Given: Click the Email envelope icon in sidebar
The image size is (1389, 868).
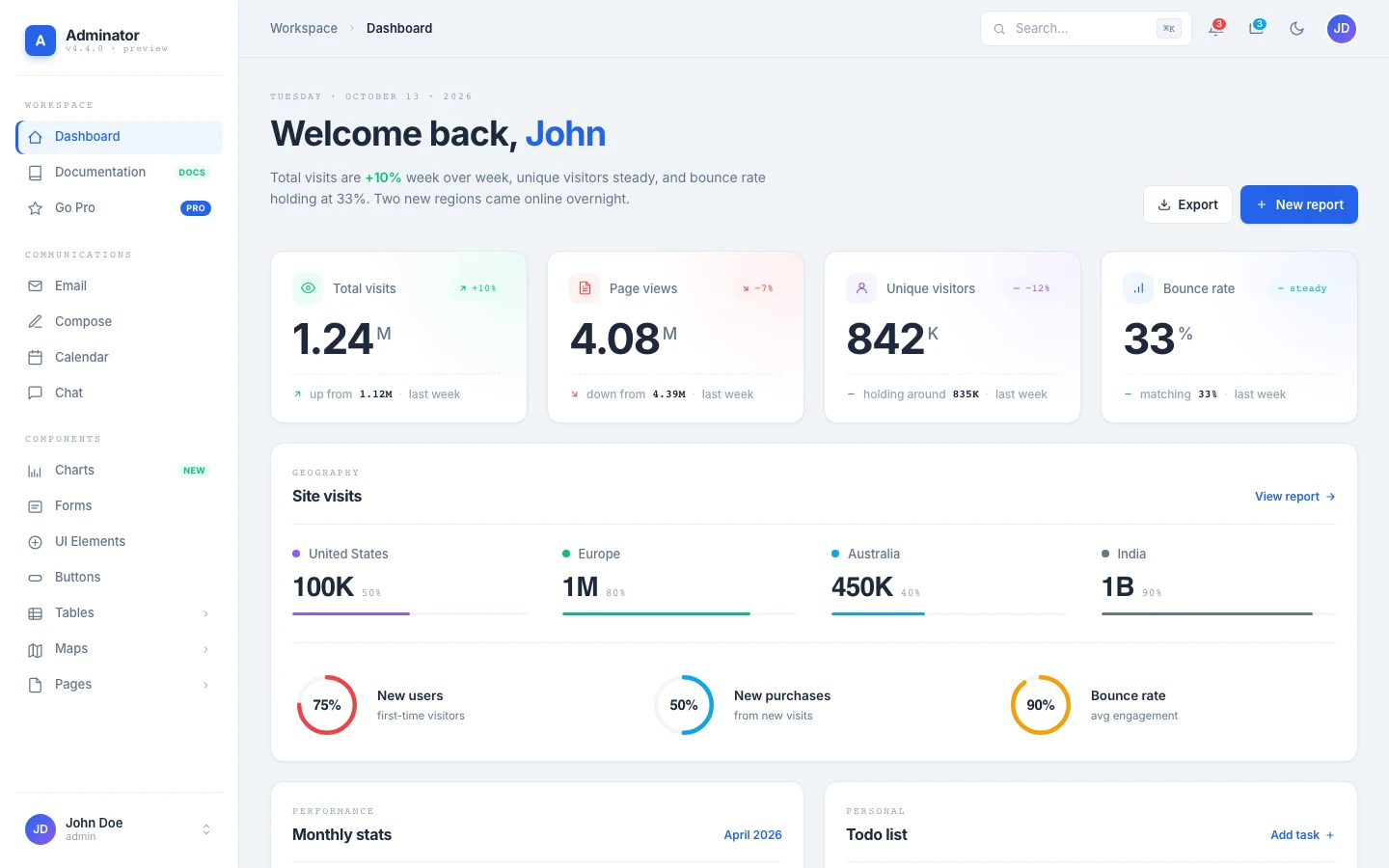Looking at the screenshot, I should pos(36,286).
